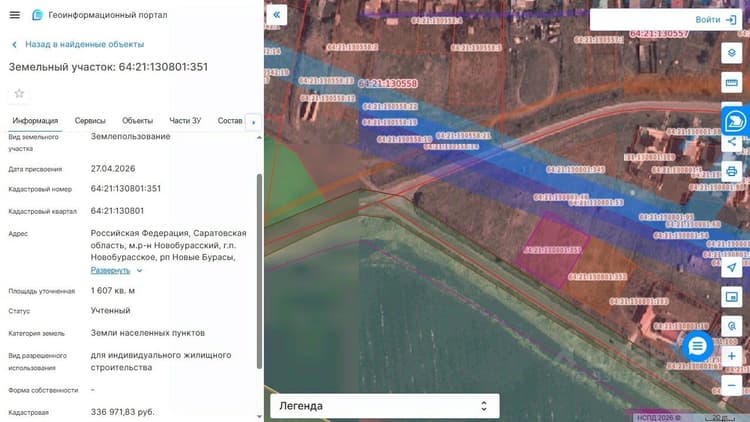Image resolution: width=750 pixels, height=422 pixels.
Task: Show more tabs with right arrow
Action: point(253,122)
